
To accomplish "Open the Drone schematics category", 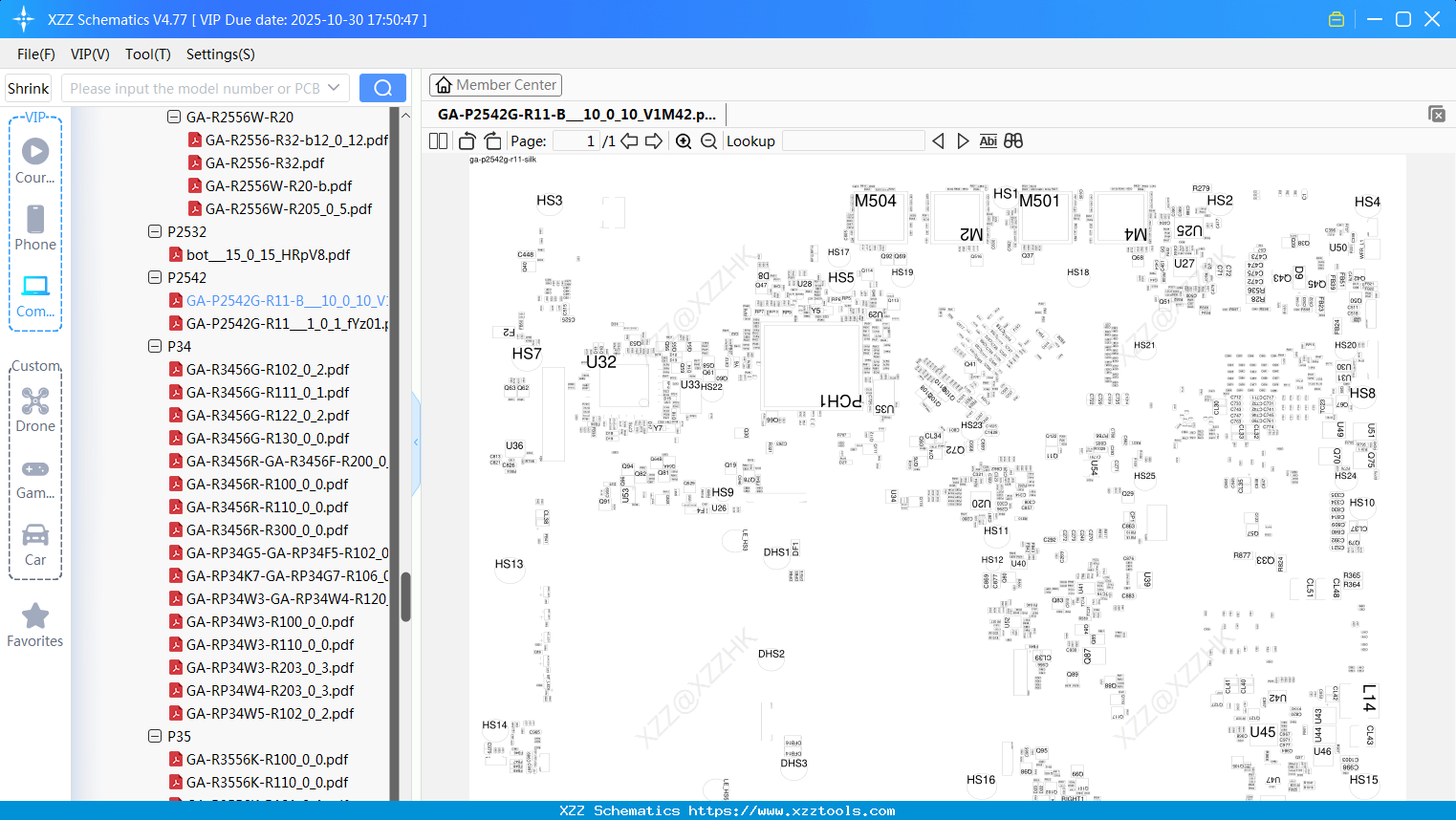I will tap(35, 410).
